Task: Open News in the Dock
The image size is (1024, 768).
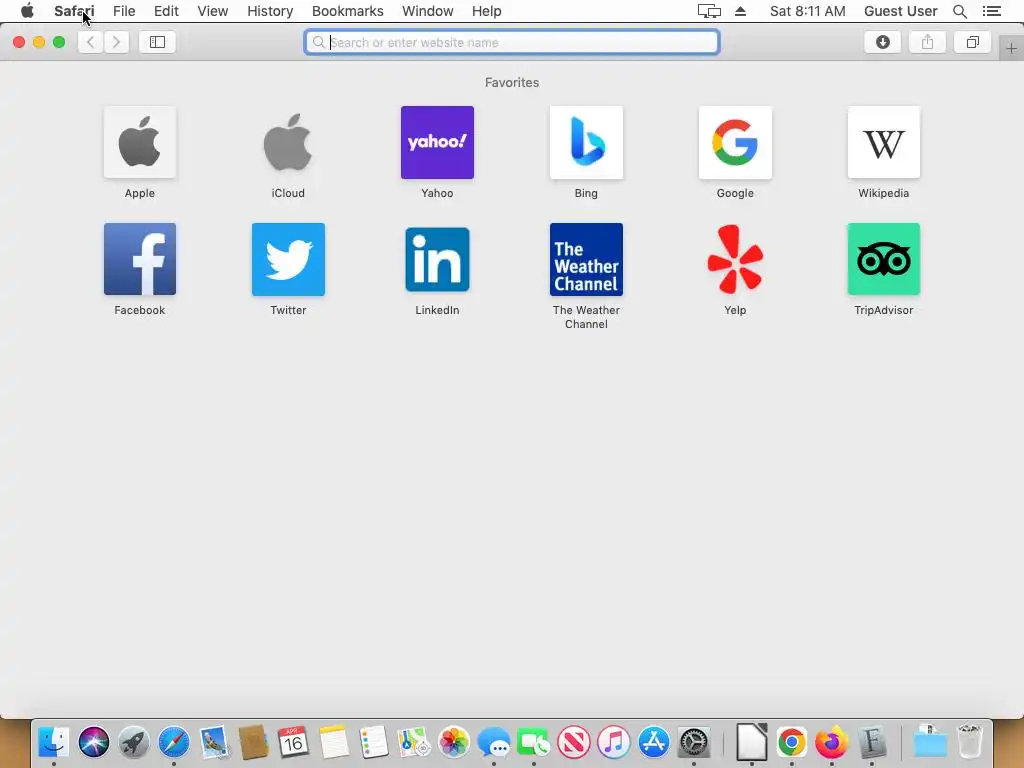Action: click(x=573, y=742)
